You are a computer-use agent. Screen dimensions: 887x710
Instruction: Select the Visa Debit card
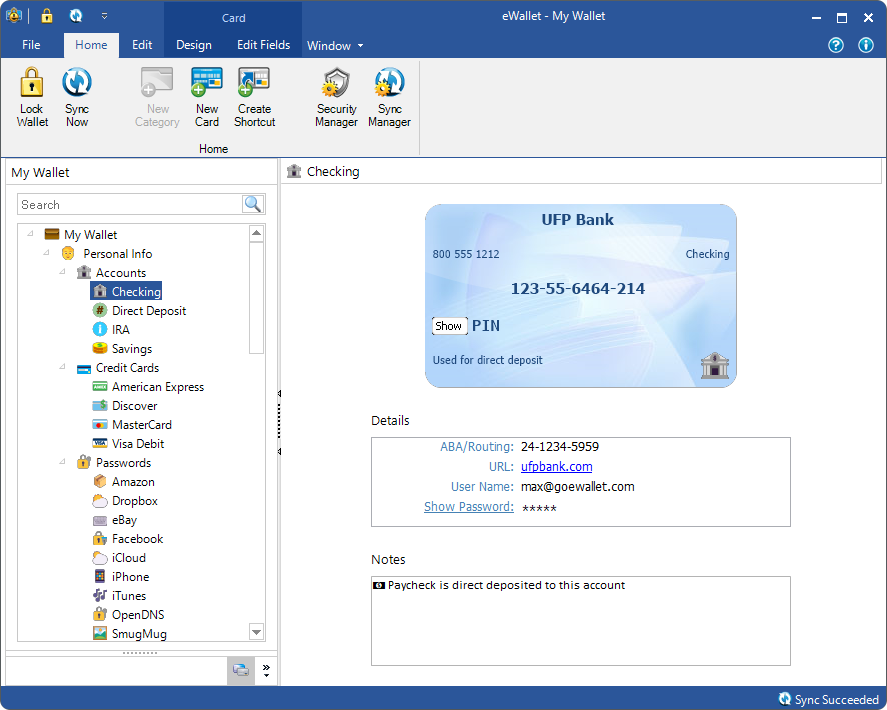128,444
